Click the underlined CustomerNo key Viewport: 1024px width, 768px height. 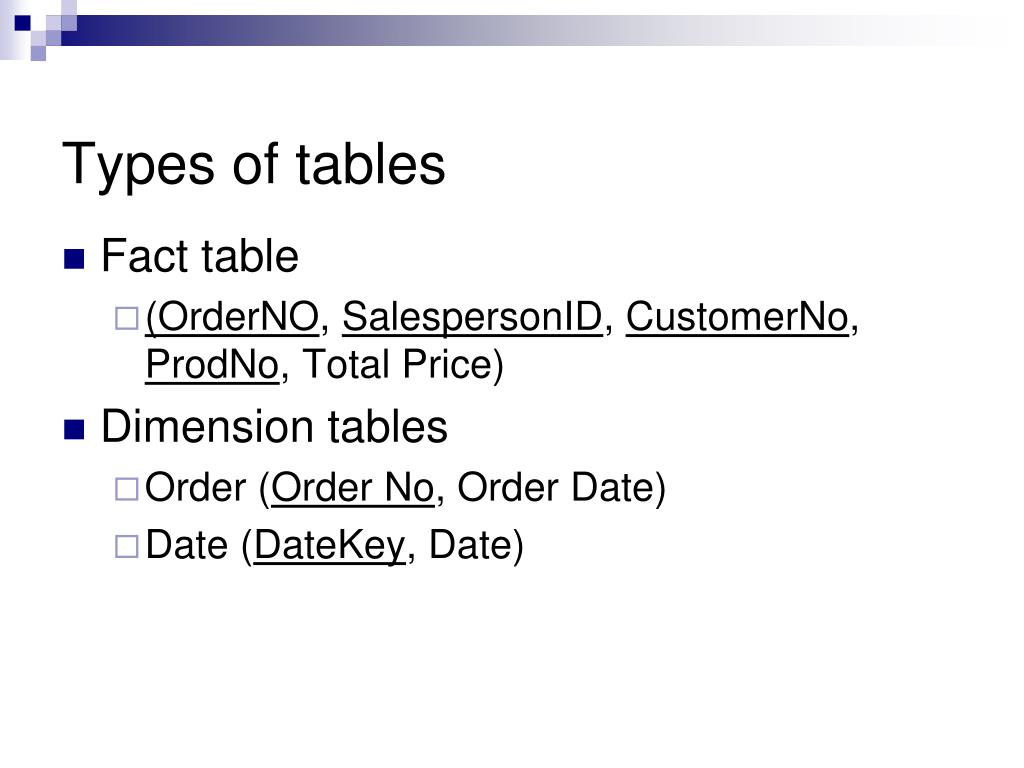pyautogui.click(x=737, y=317)
